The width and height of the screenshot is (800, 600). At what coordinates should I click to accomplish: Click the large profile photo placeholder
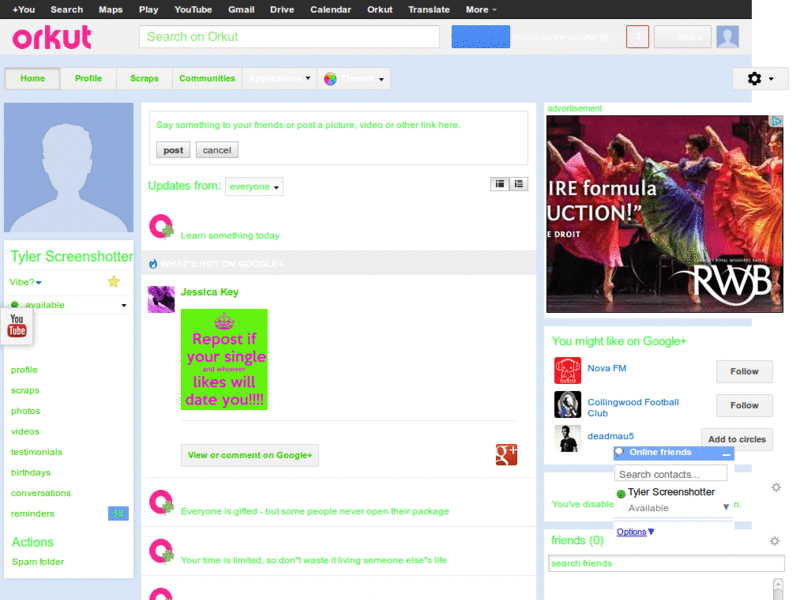point(69,167)
